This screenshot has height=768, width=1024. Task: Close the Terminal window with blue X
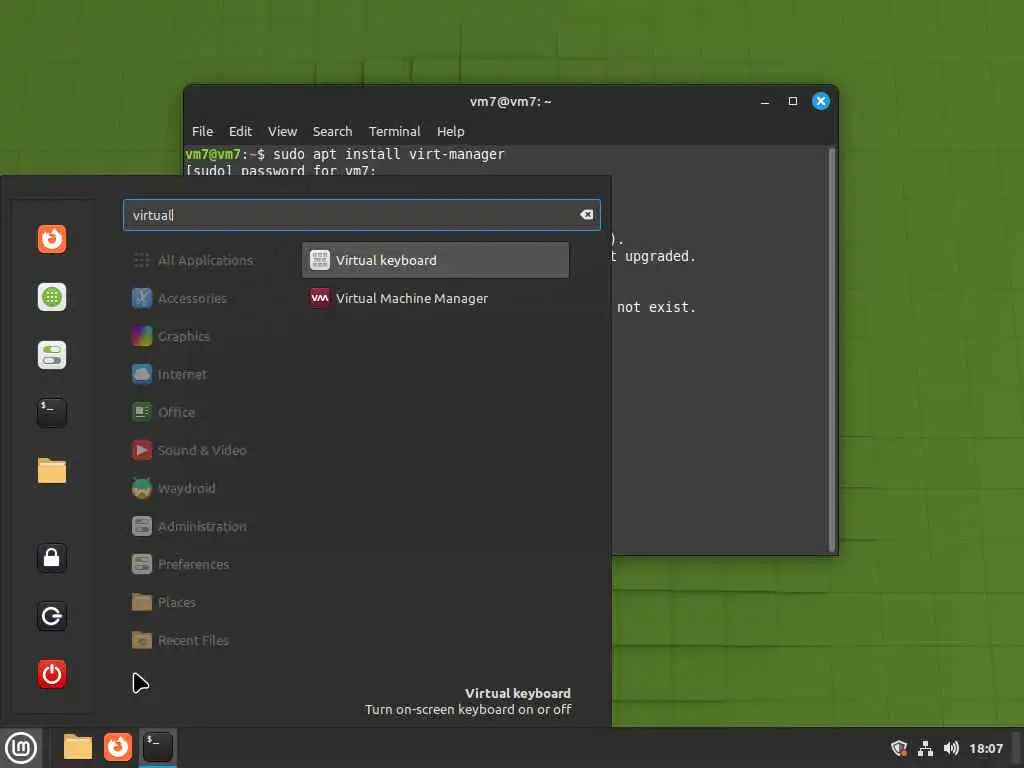821,101
